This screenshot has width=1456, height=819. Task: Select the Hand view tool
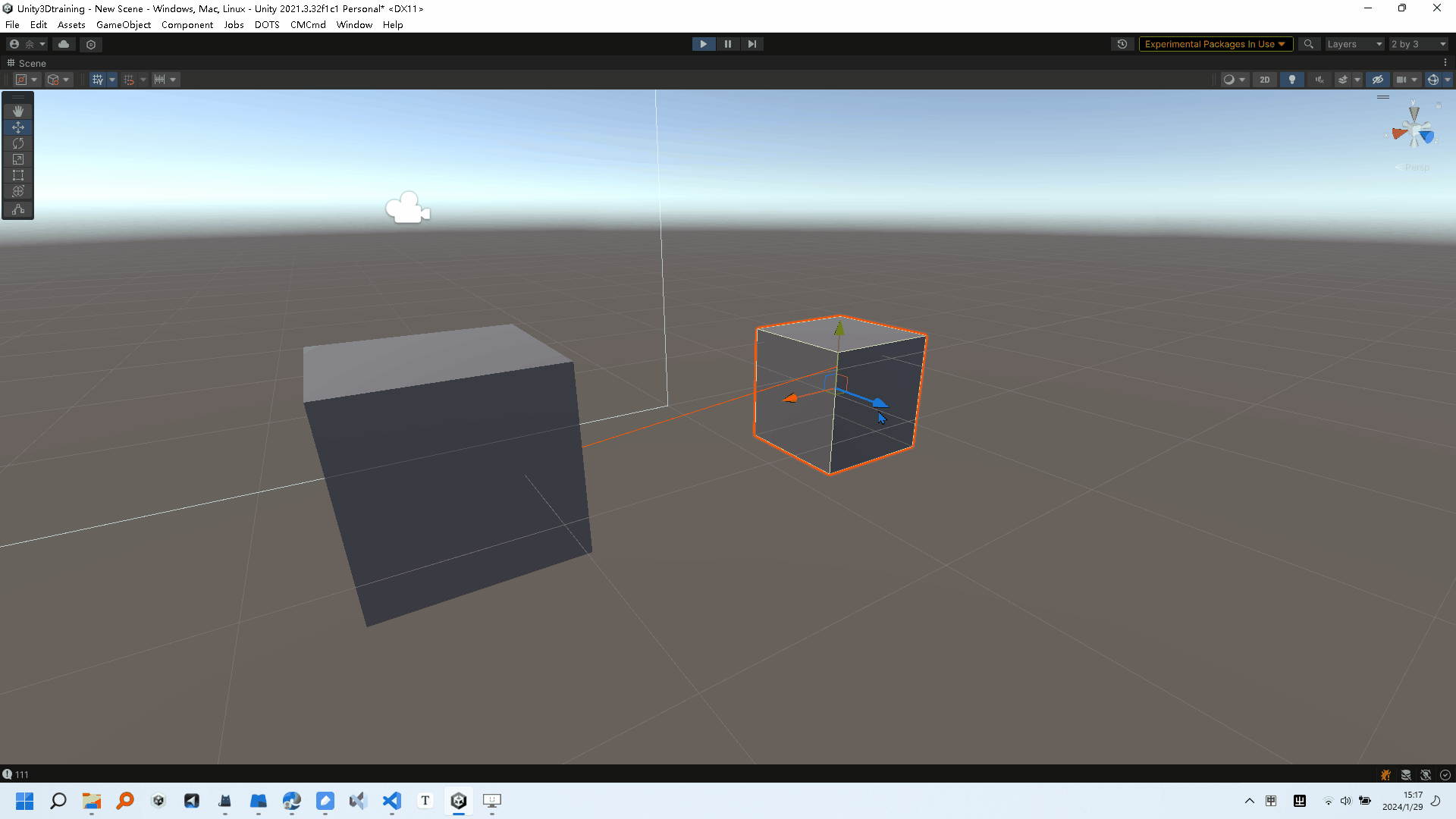tap(18, 111)
